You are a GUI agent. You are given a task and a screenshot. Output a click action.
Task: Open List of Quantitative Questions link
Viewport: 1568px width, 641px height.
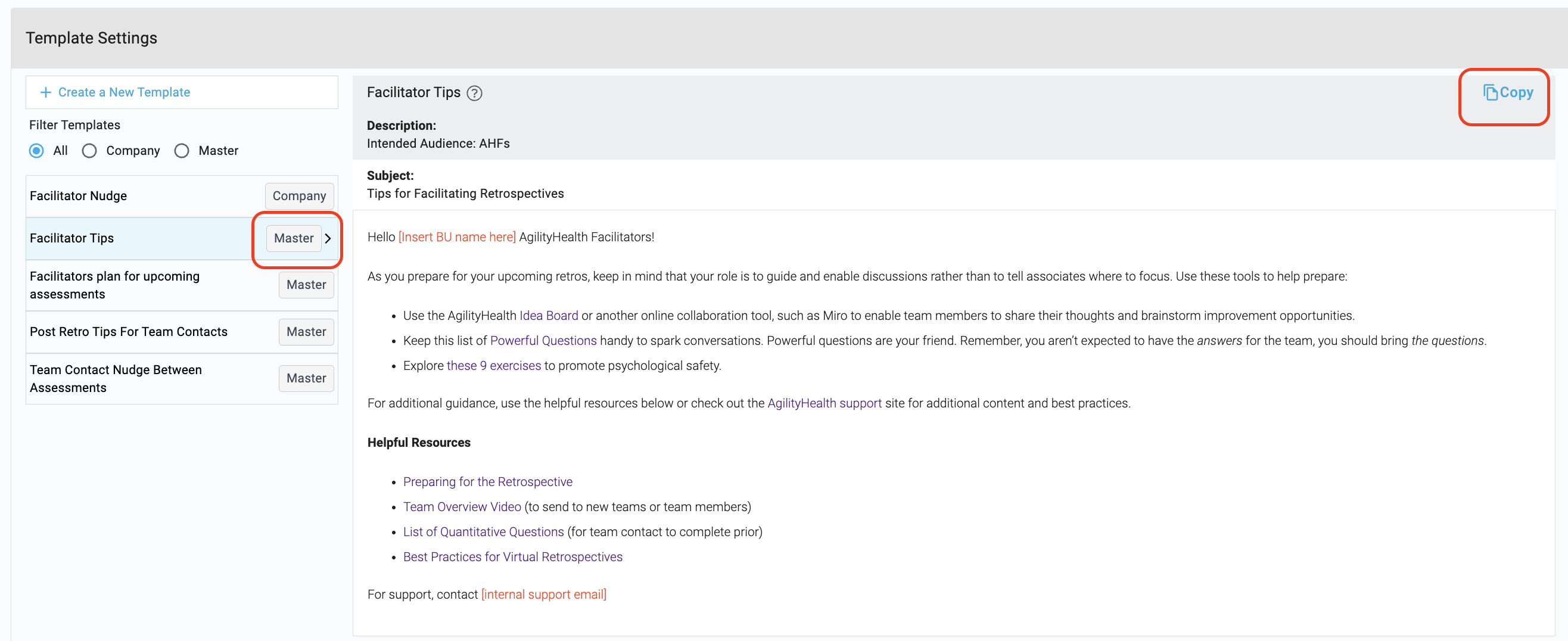coord(483,532)
